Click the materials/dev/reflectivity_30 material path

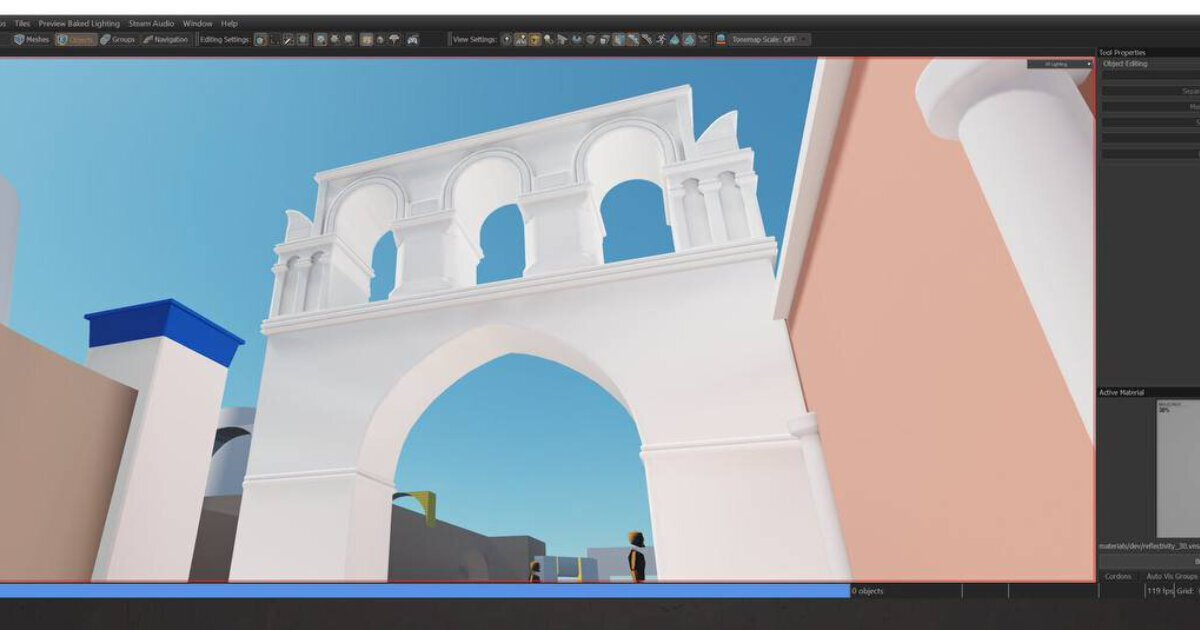coord(1148,546)
